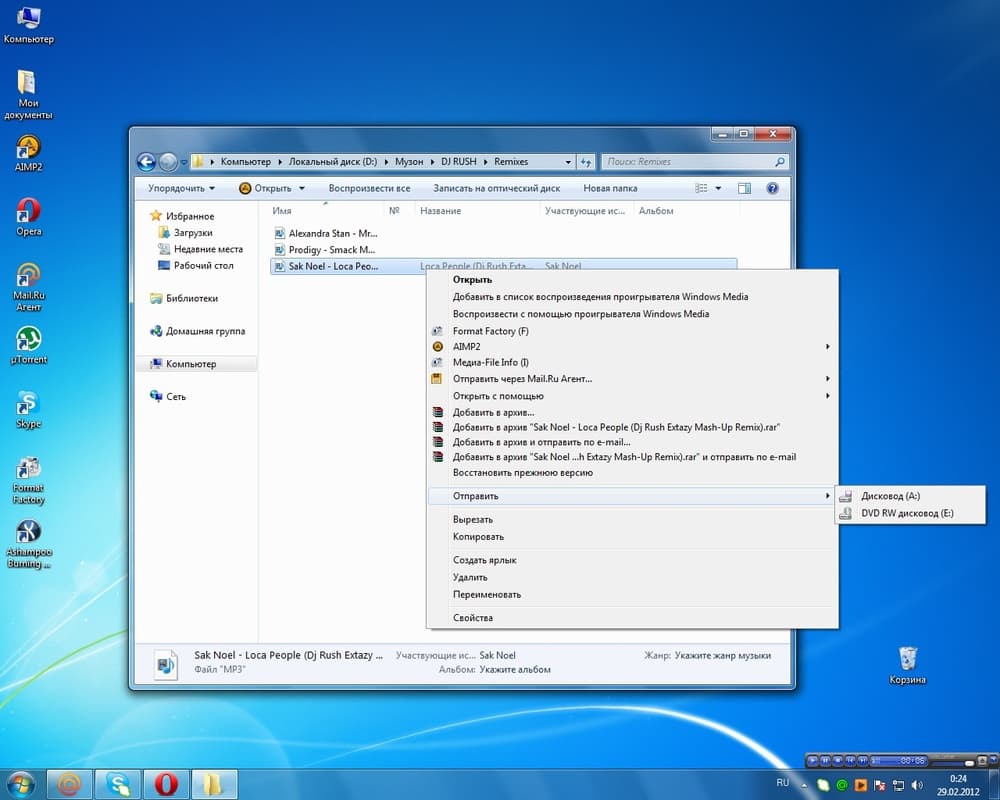Click the Help question mark icon
The width and height of the screenshot is (1000, 800).
(x=772, y=188)
